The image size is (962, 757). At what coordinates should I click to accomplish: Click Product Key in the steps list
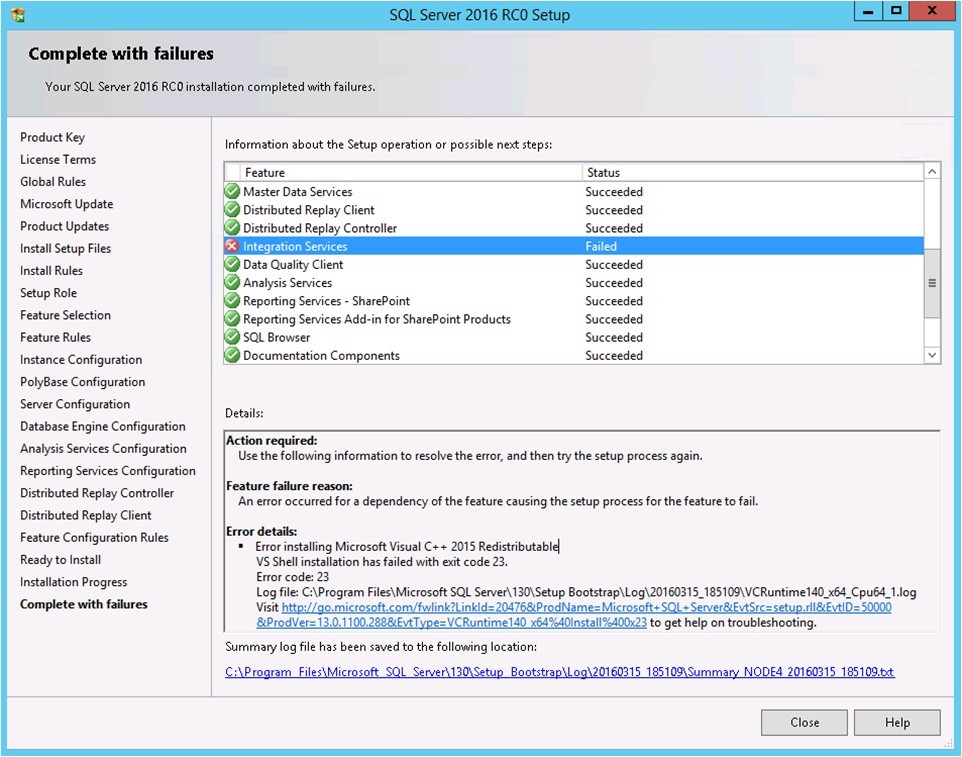(52, 137)
